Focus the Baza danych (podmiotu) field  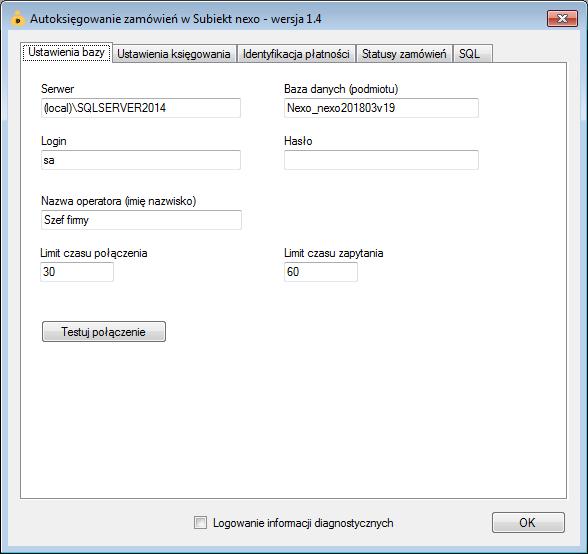pyautogui.click(x=381, y=108)
